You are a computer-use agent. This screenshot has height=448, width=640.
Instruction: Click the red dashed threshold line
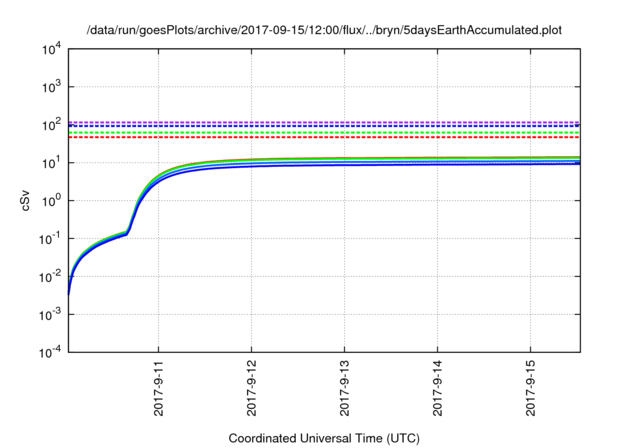[324, 138]
